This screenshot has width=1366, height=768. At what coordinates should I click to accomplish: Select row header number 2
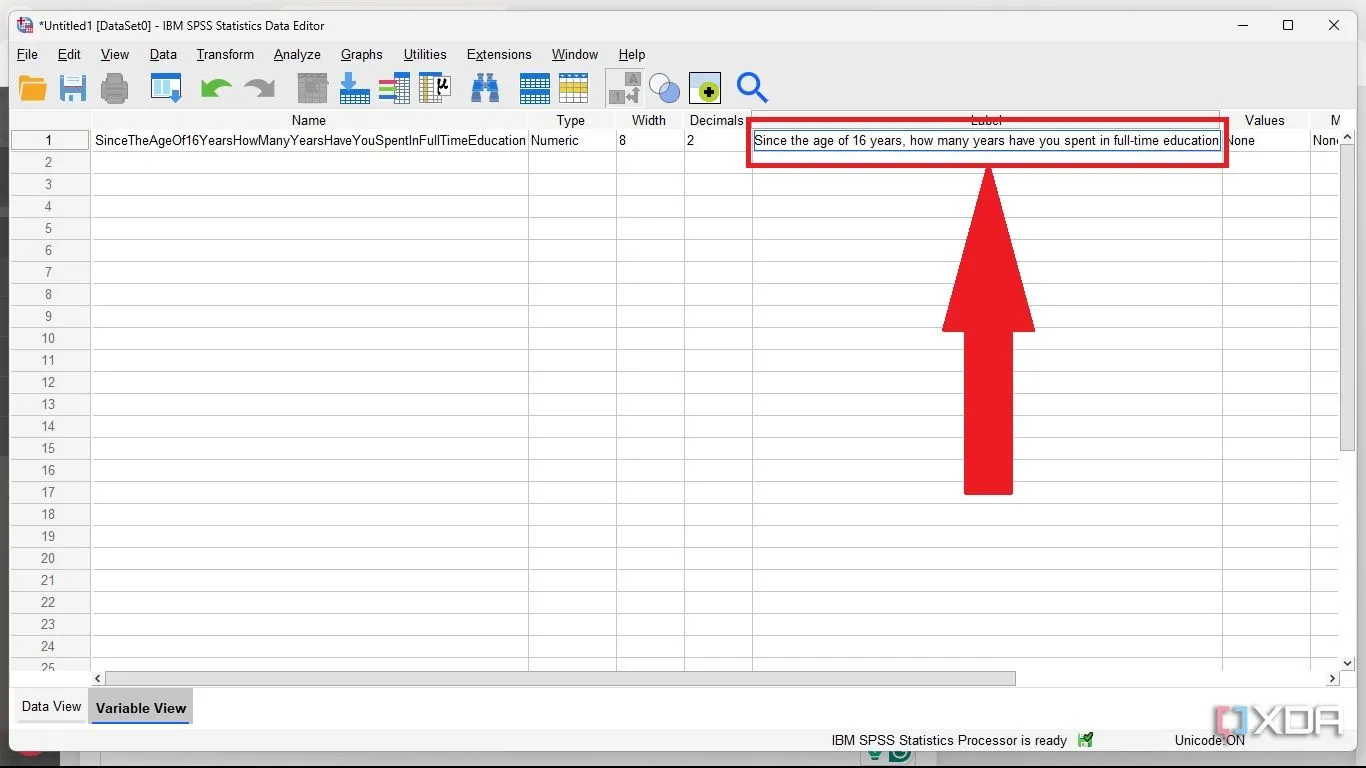point(50,163)
